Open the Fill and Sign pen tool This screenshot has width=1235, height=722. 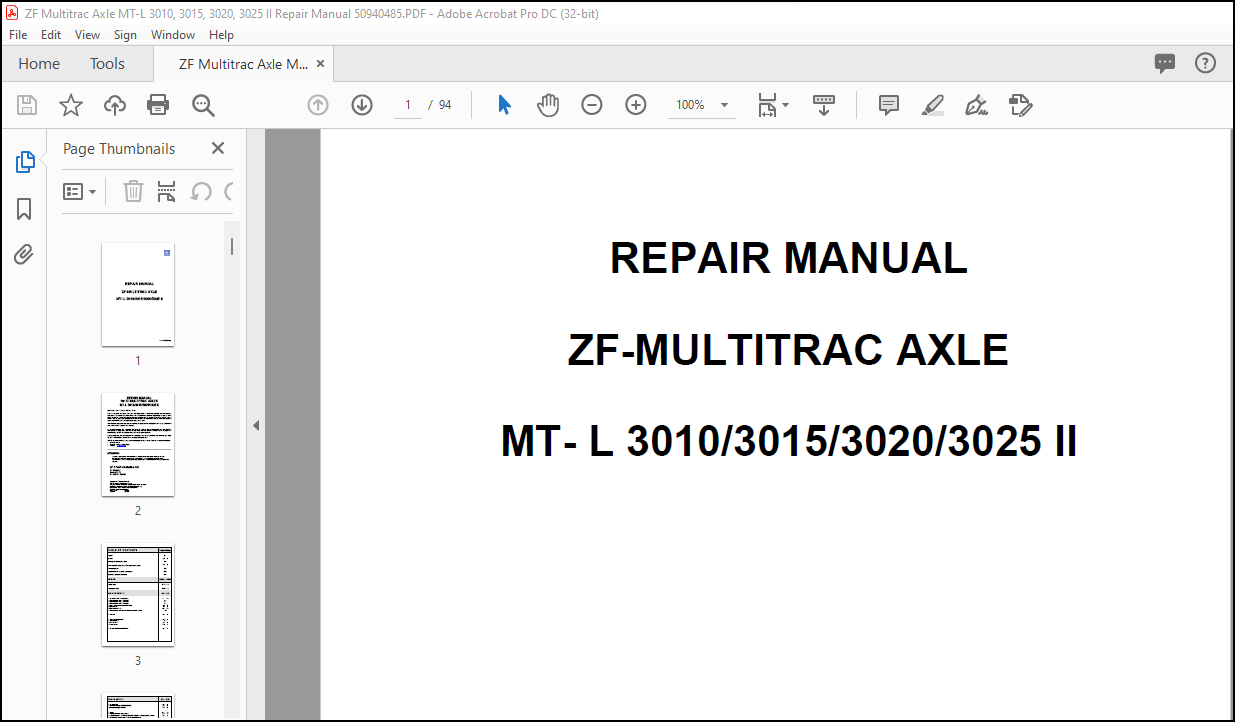976,105
